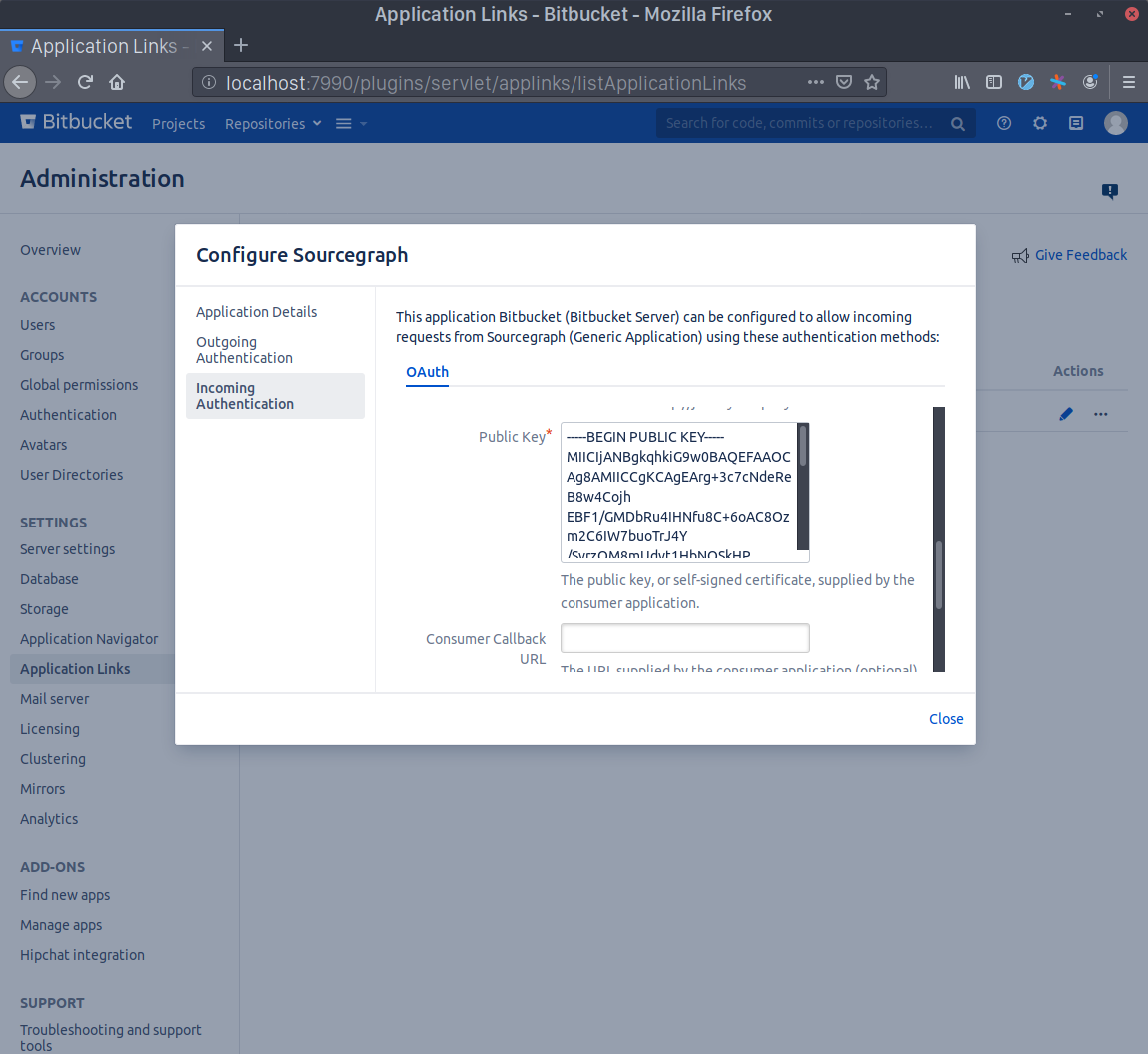Open a new browser tab
The width and height of the screenshot is (1148, 1054).
(240, 45)
